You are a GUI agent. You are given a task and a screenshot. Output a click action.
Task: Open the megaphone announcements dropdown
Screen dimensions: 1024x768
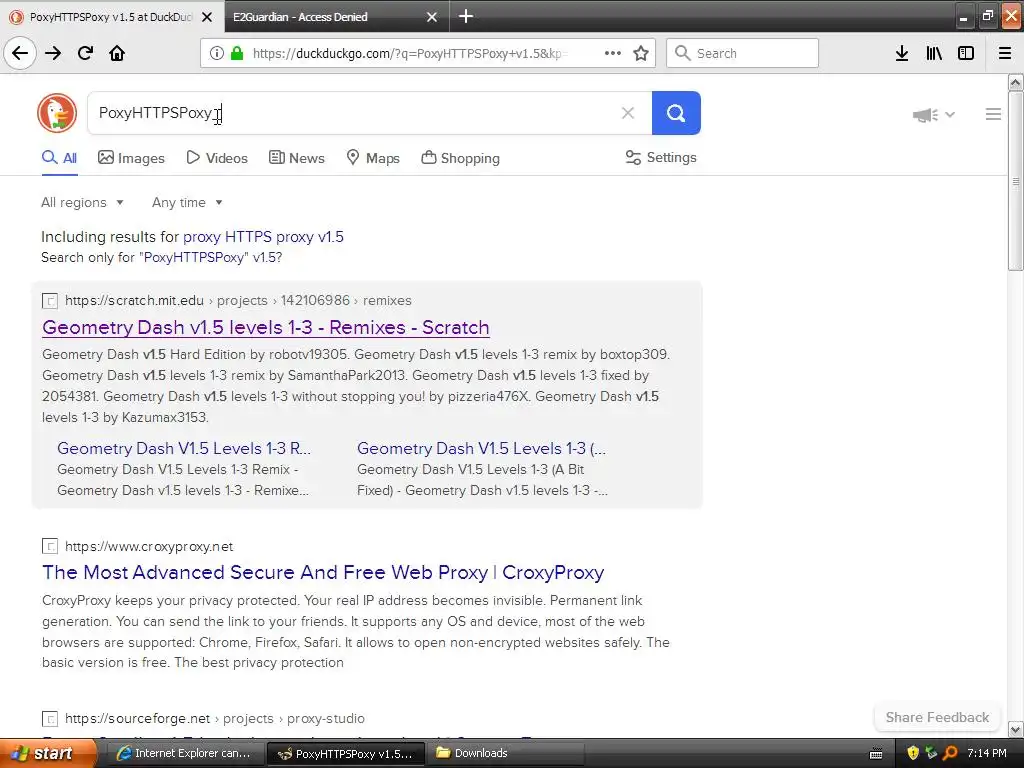click(933, 115)
